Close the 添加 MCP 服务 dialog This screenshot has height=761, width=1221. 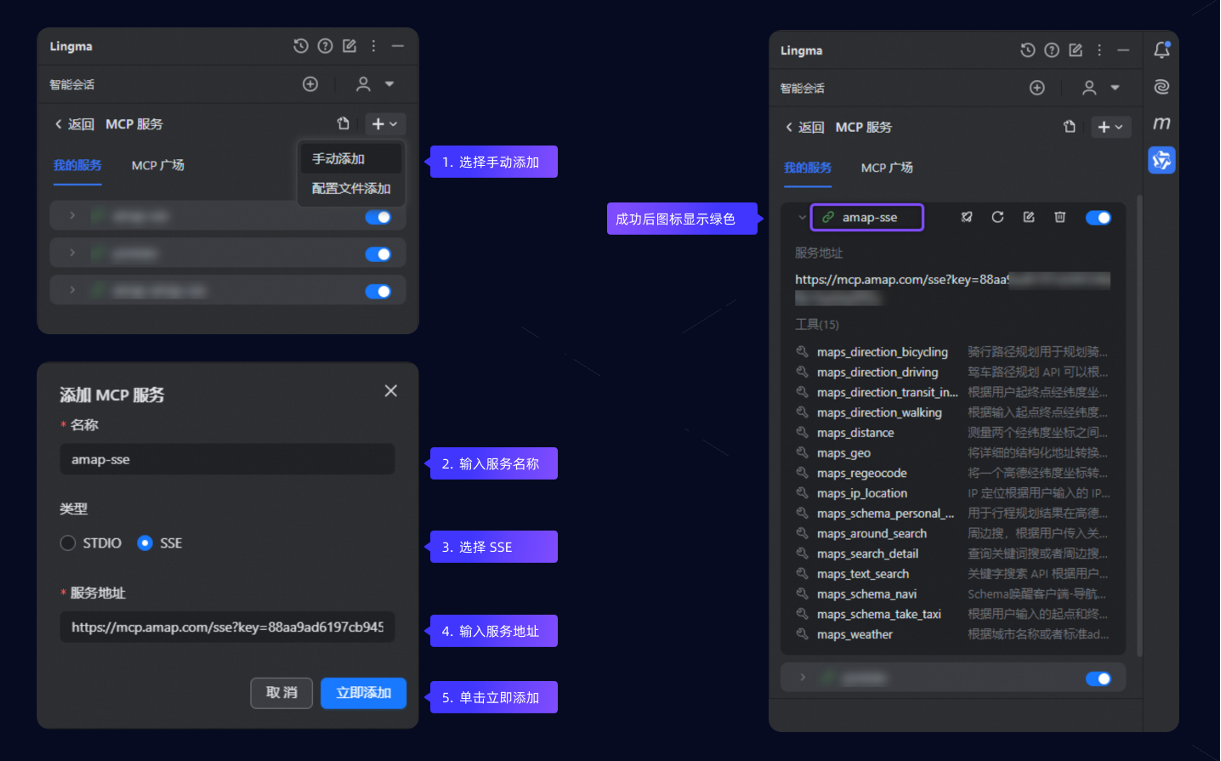click(x=391, y=391)
